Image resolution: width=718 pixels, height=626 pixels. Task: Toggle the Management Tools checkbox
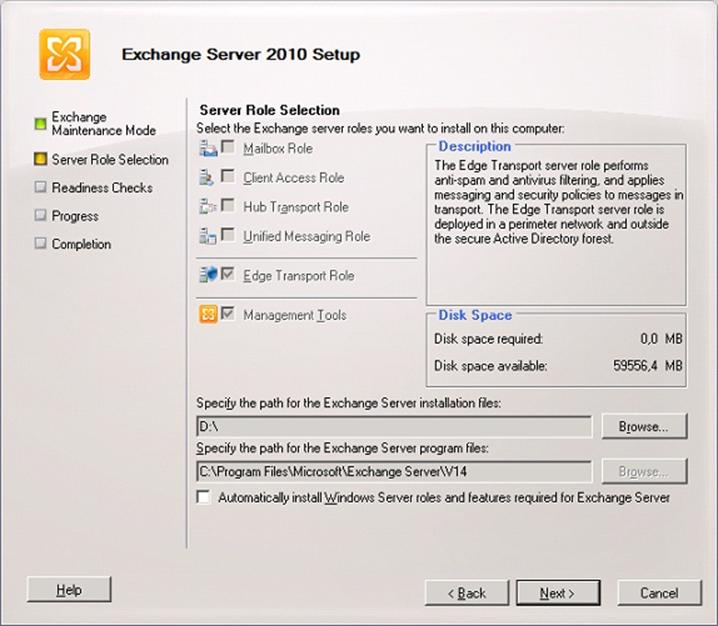tap(228, 314)
